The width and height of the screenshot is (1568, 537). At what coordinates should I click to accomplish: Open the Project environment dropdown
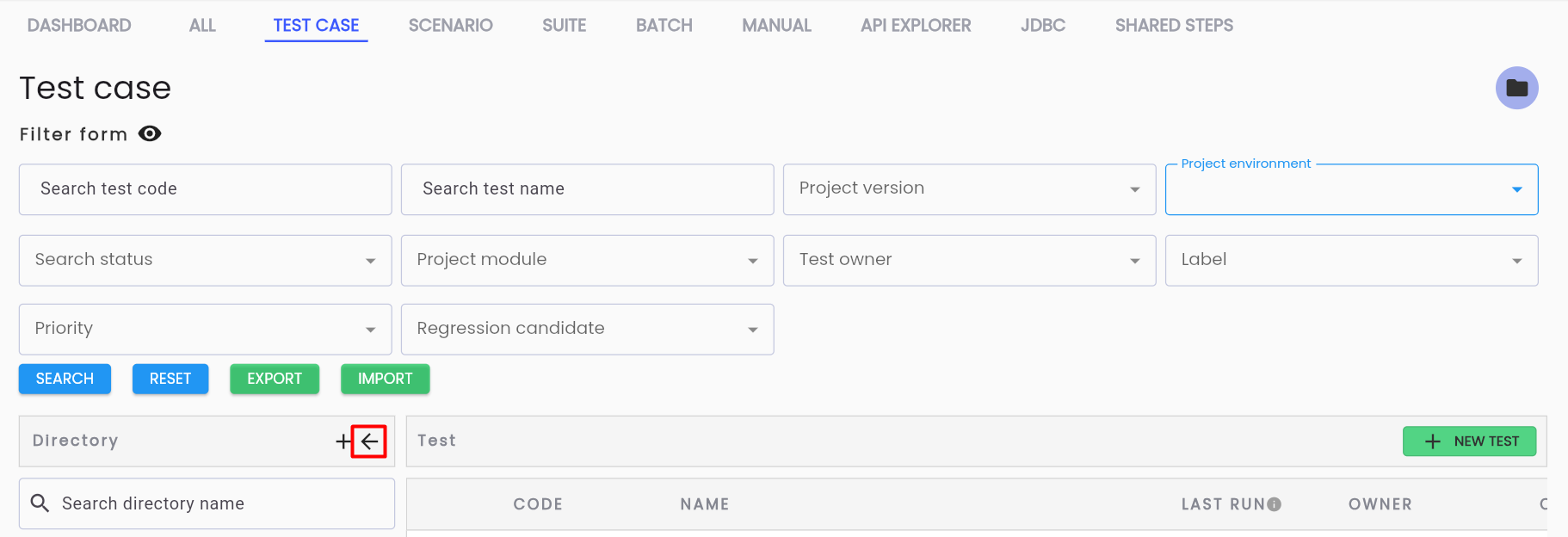click(1351, 189)
